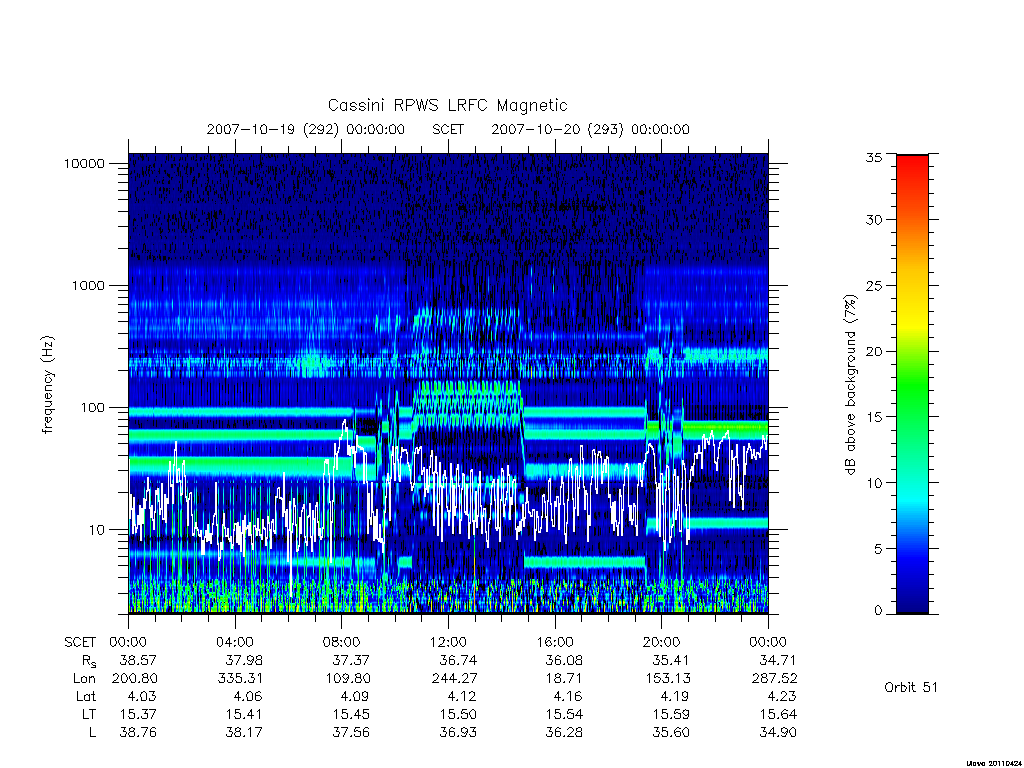
Task: Click the plot title 'Cassini RPWS LRFC Magnetic'
Action: click(447, 105)
